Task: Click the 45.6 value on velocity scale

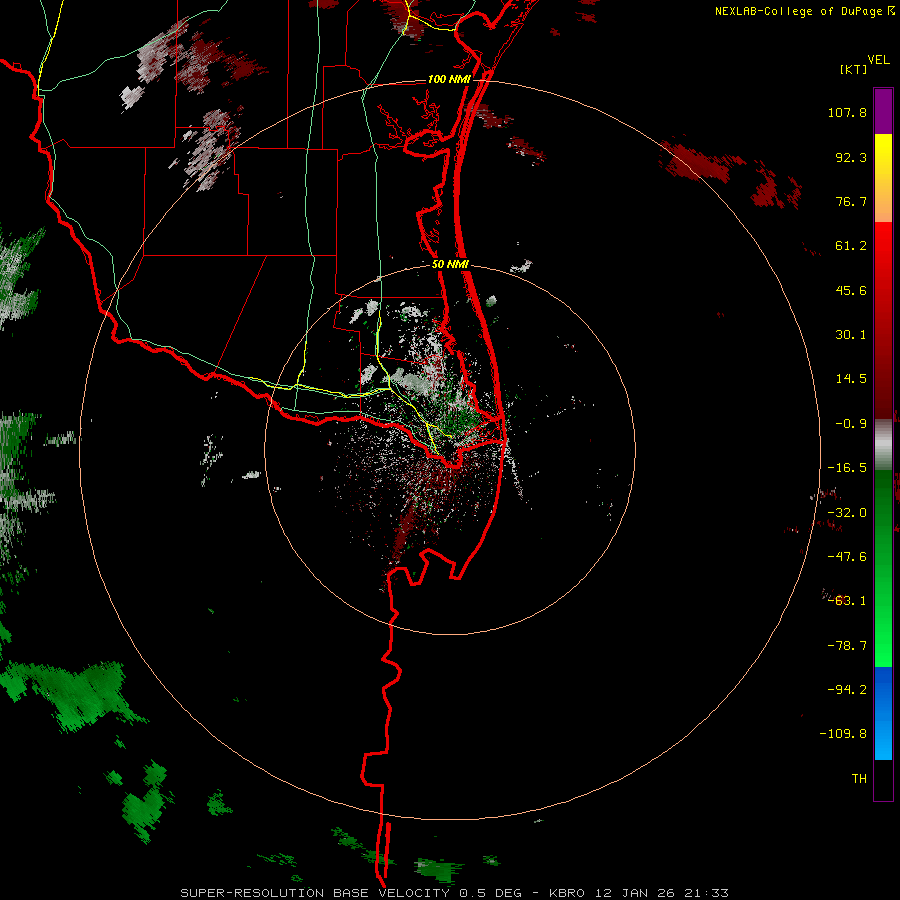Action: [851, 290]
